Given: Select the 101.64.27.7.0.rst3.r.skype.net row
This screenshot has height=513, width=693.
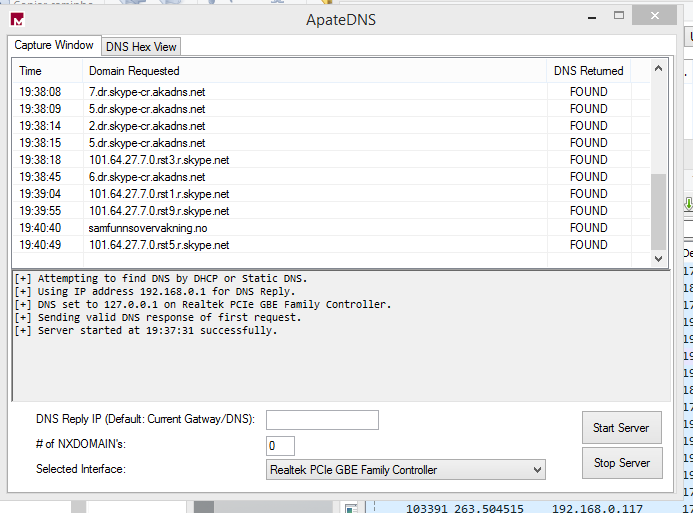Looking at the screenshot, I should pos(331,160).
